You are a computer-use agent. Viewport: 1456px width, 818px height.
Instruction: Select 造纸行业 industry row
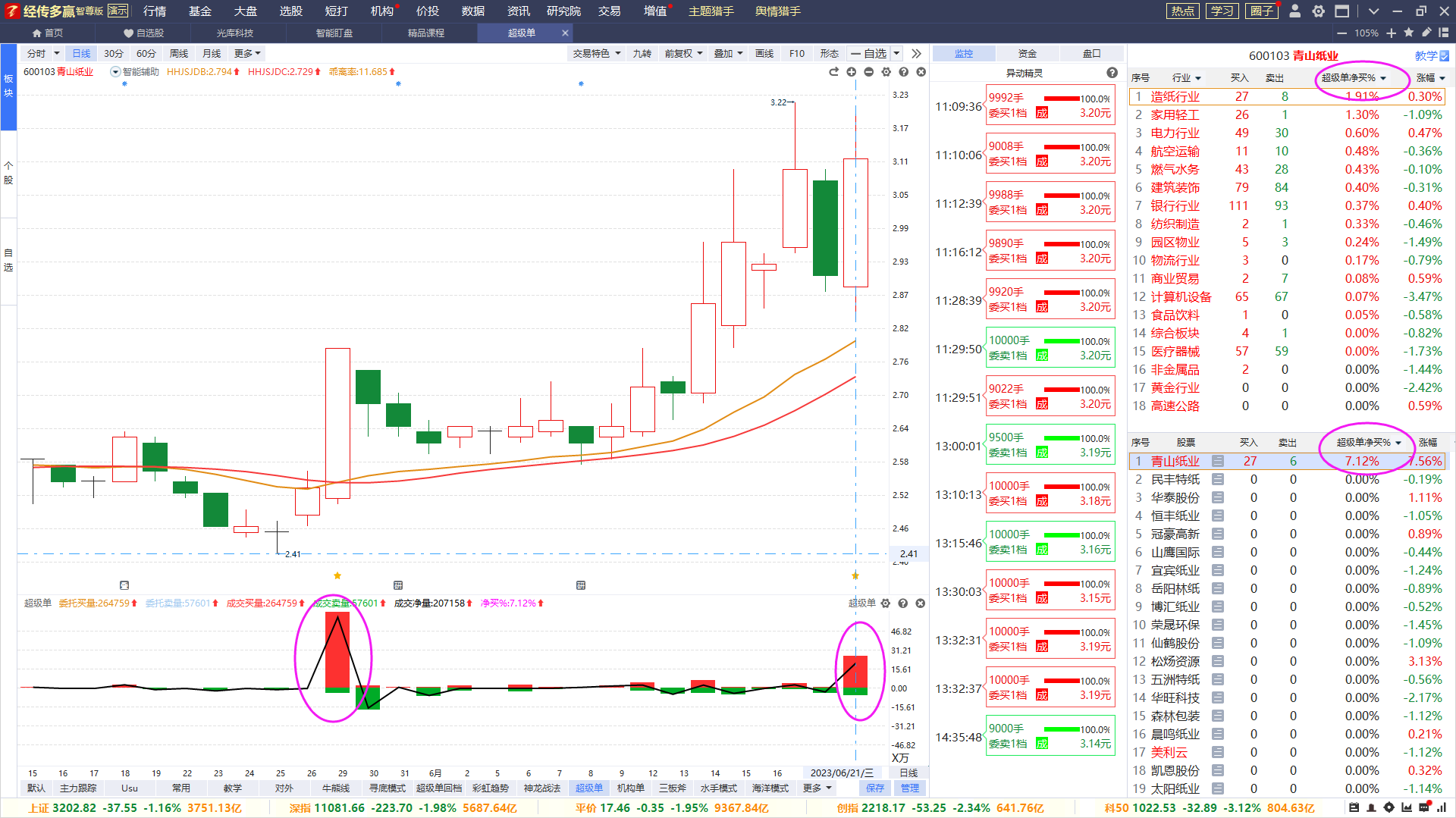[1288, 96]
